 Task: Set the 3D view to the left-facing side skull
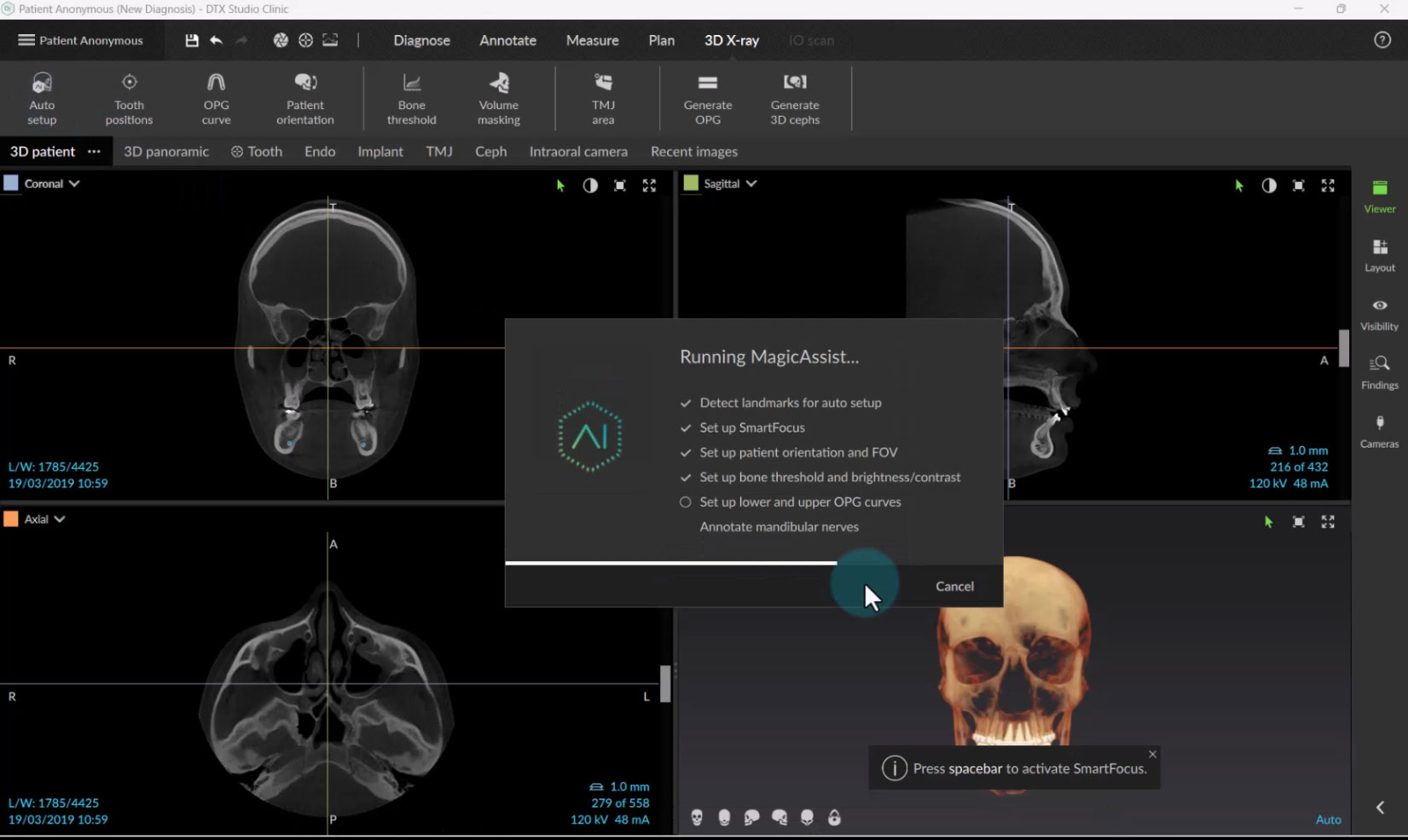click(751, 818)
